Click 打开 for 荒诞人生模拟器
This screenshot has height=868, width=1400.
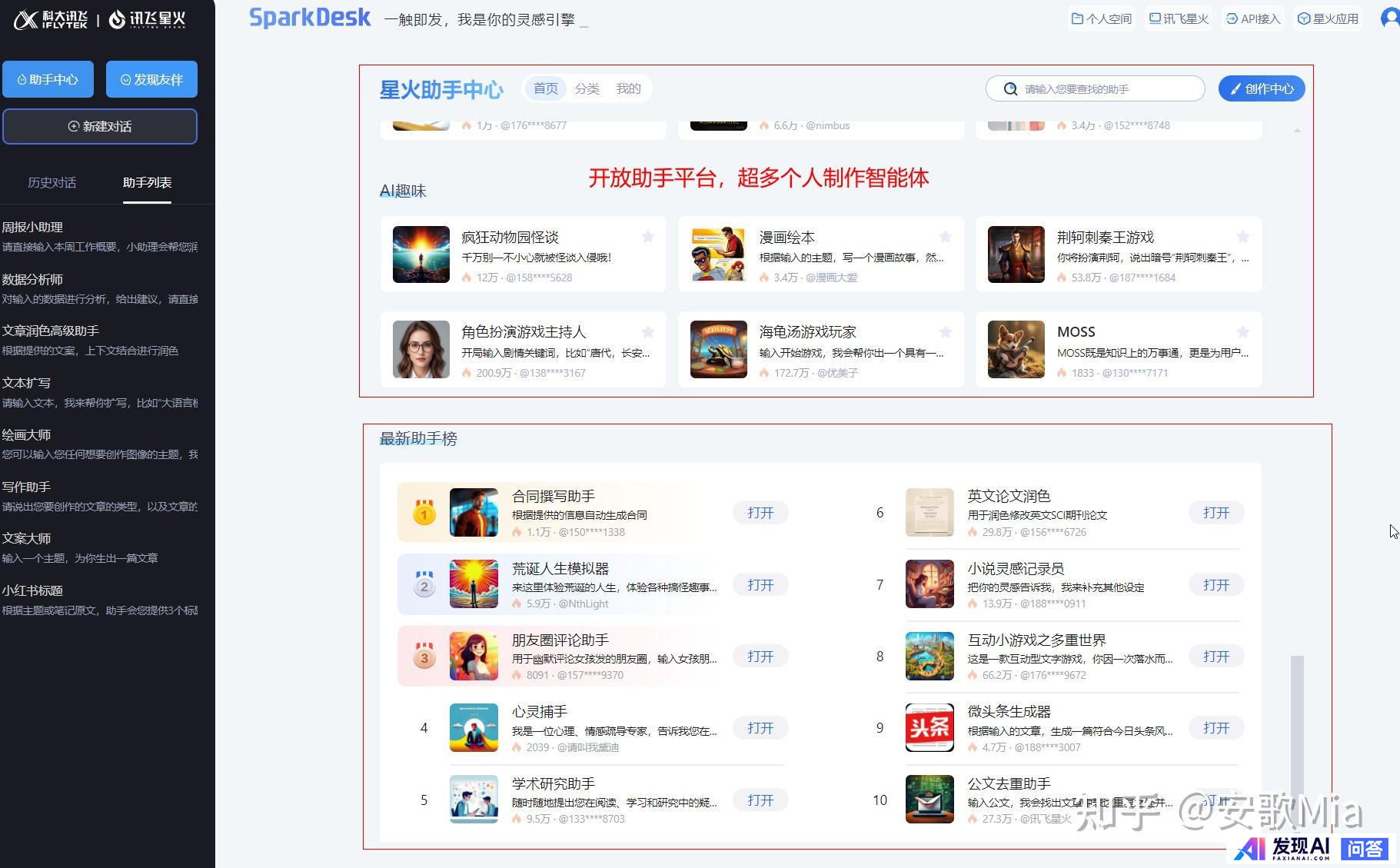[x=760, y=584]
